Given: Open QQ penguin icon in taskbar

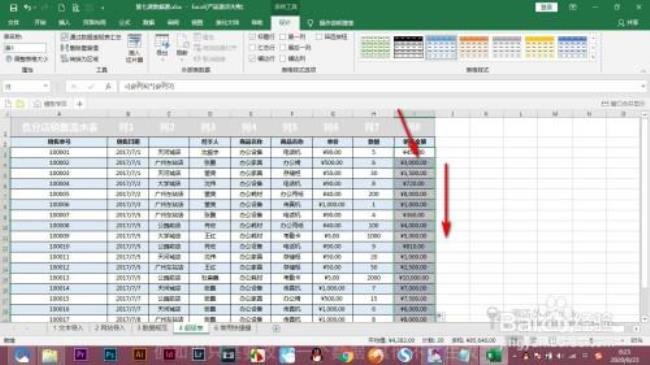Looking at the screenshot, I should tap(316, 355).
